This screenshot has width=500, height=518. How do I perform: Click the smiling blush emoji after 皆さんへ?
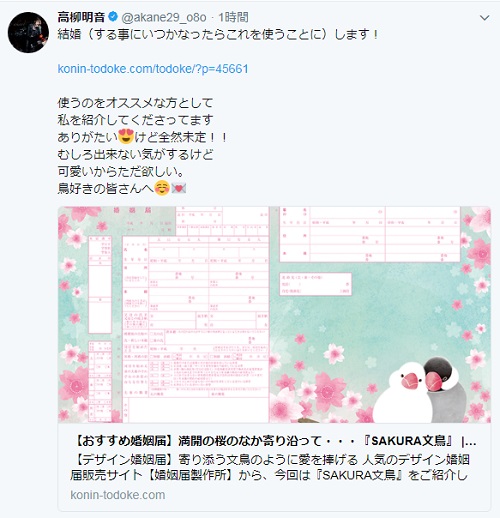click(x=162, y=188)
